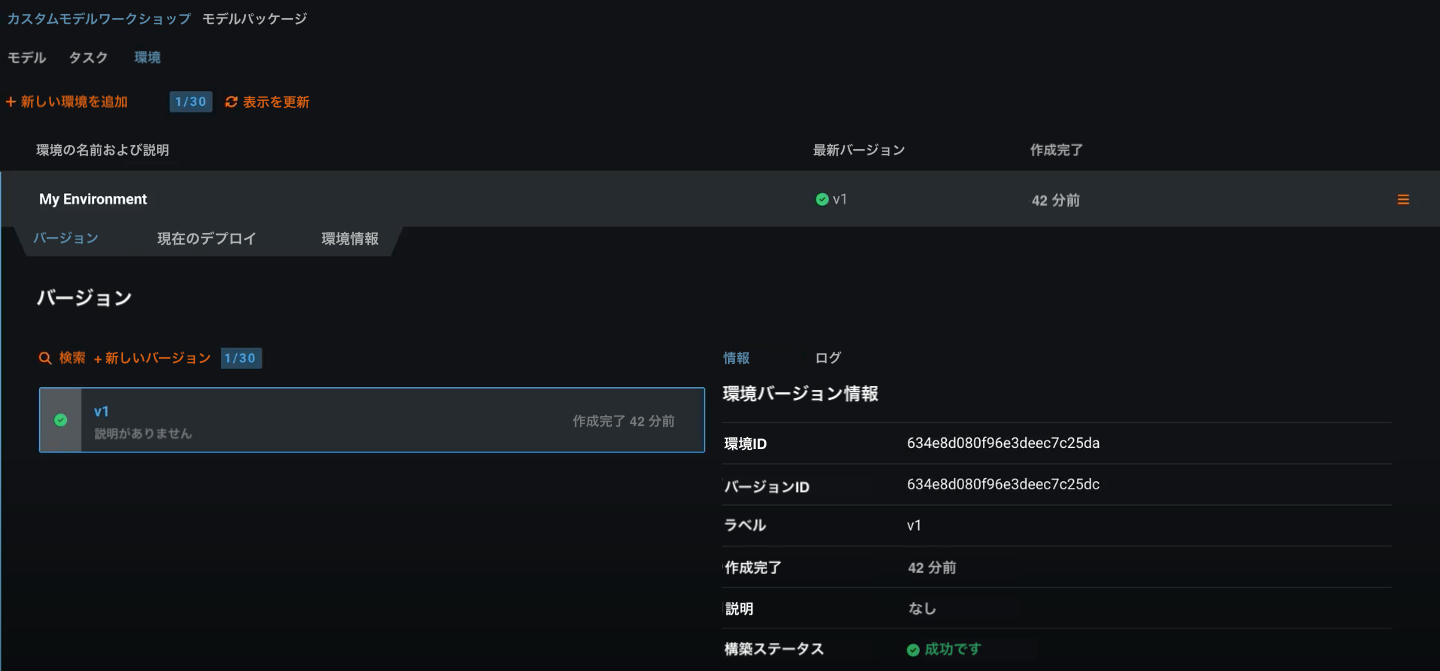Switch to the タスク tab

point(88,58)
